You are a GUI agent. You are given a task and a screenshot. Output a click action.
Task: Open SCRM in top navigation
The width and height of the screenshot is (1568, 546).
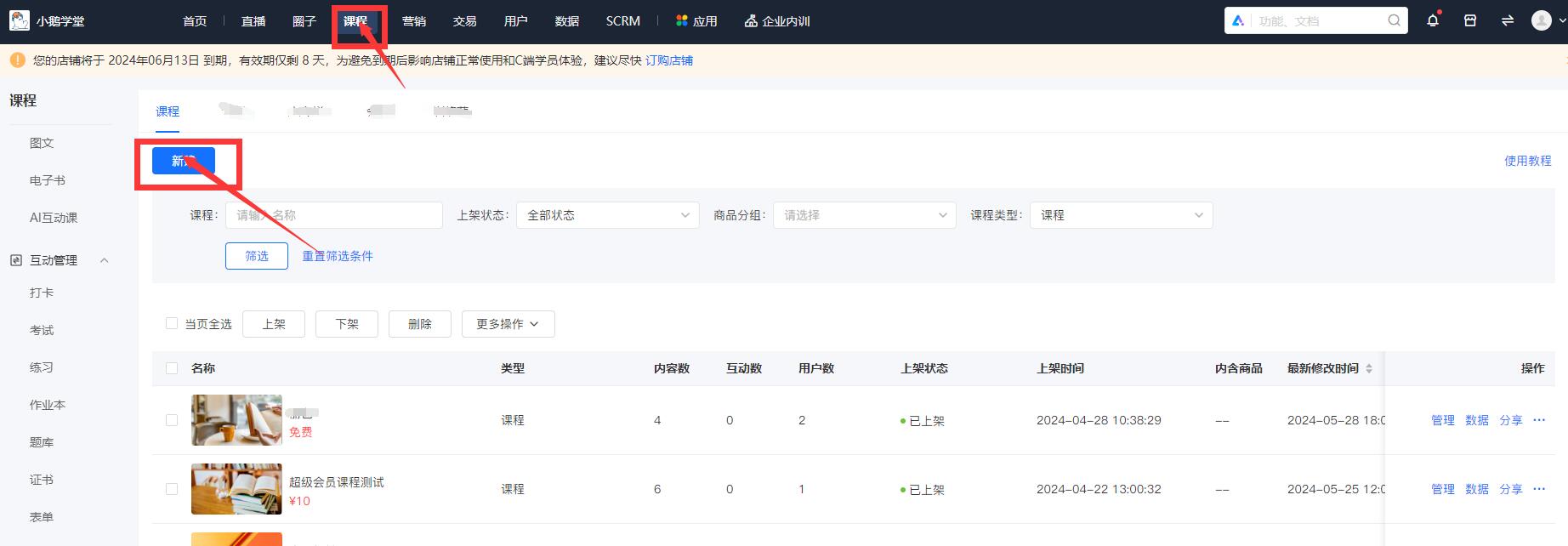coord(623,21)
